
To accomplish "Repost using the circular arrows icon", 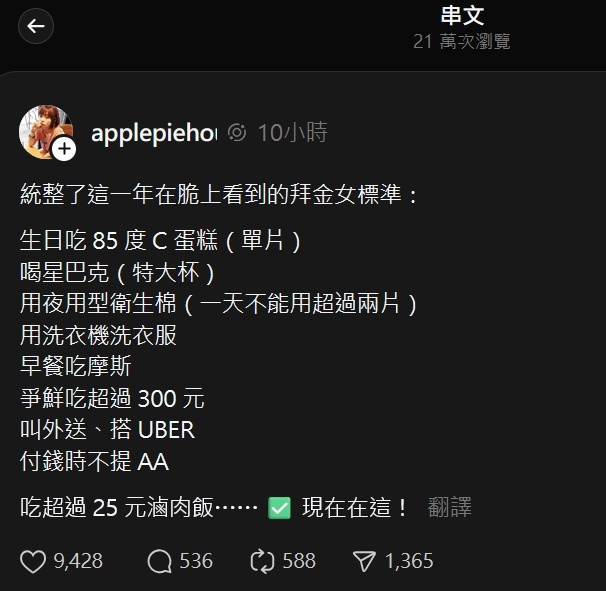I will [x=262, y=561].
